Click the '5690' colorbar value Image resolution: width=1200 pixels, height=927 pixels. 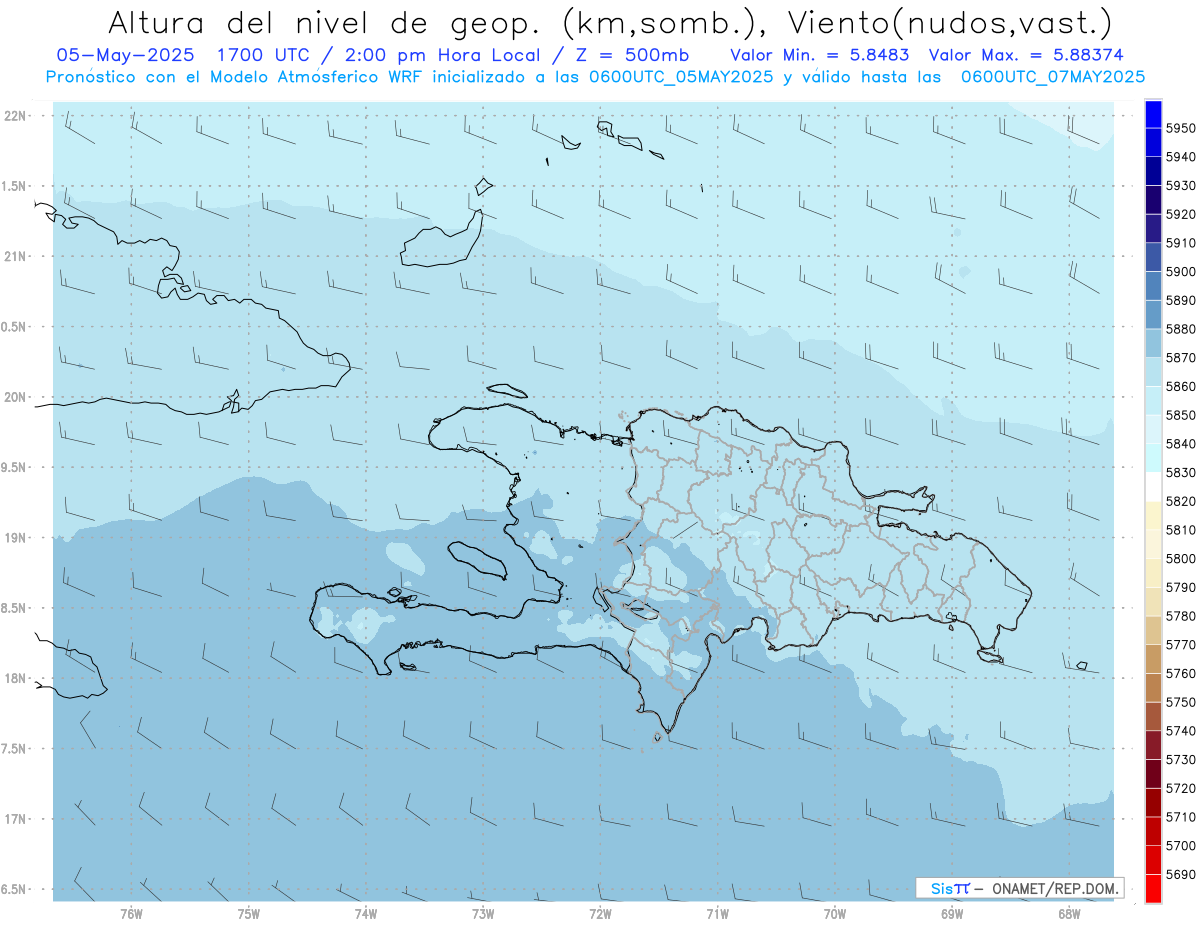(x=1181, y=874)
